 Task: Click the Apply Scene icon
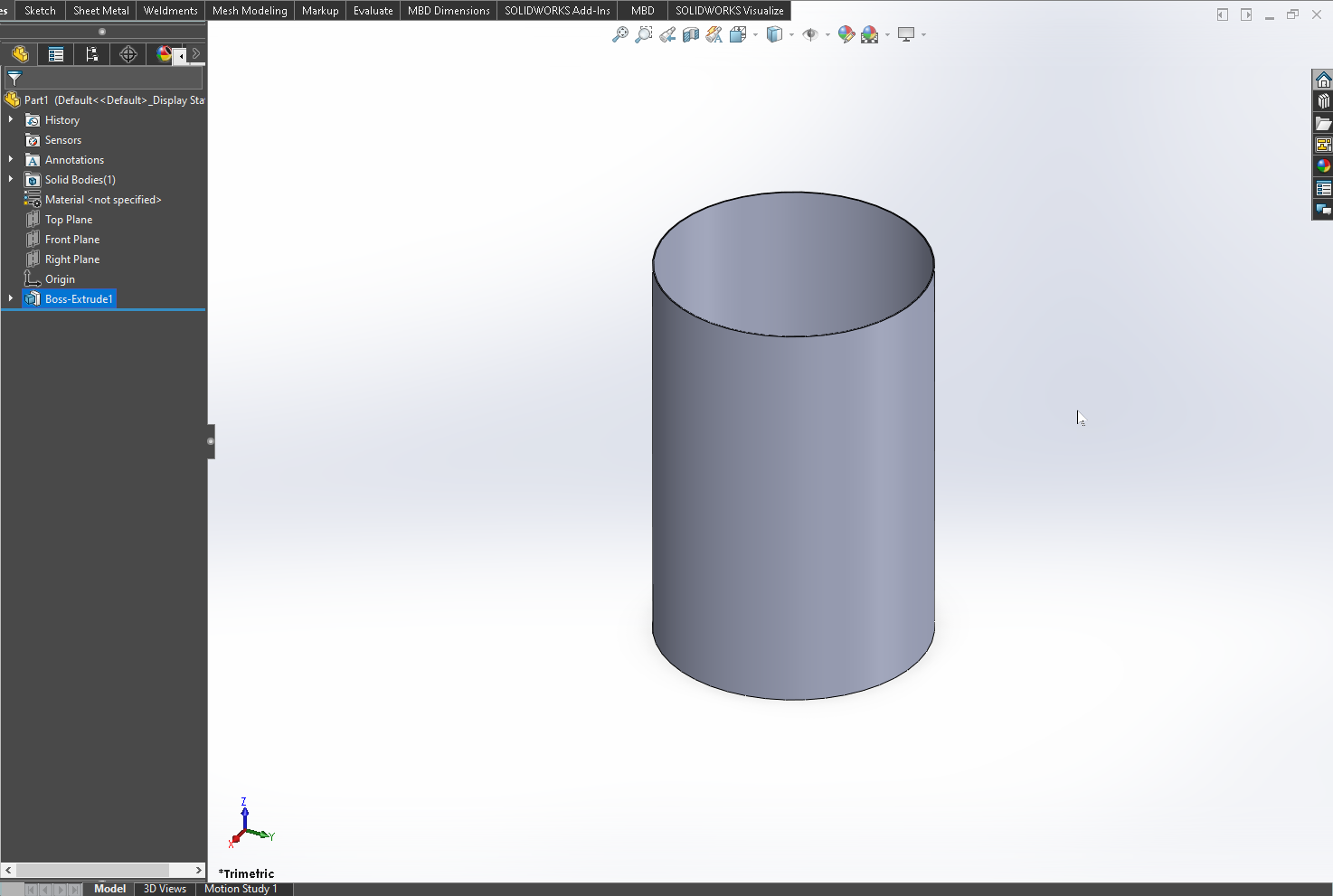pos(870,34)
